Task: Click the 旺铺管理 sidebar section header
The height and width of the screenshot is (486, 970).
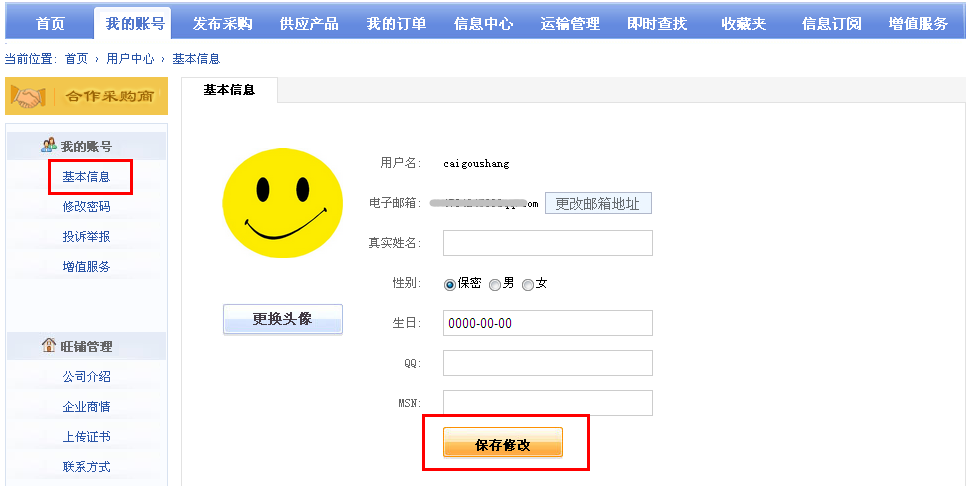Action: point(87,346)
